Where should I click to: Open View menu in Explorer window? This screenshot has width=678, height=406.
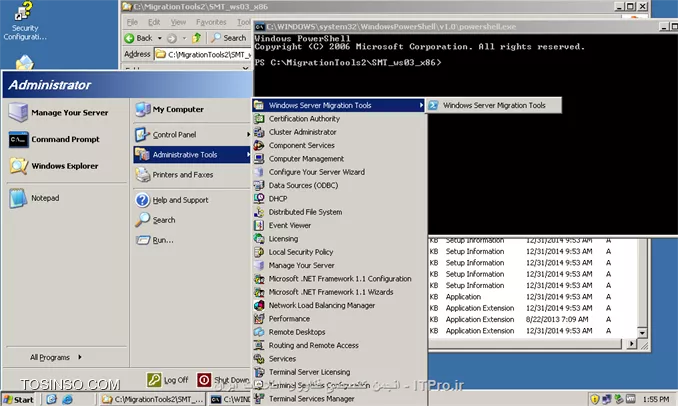pos(178,22)
